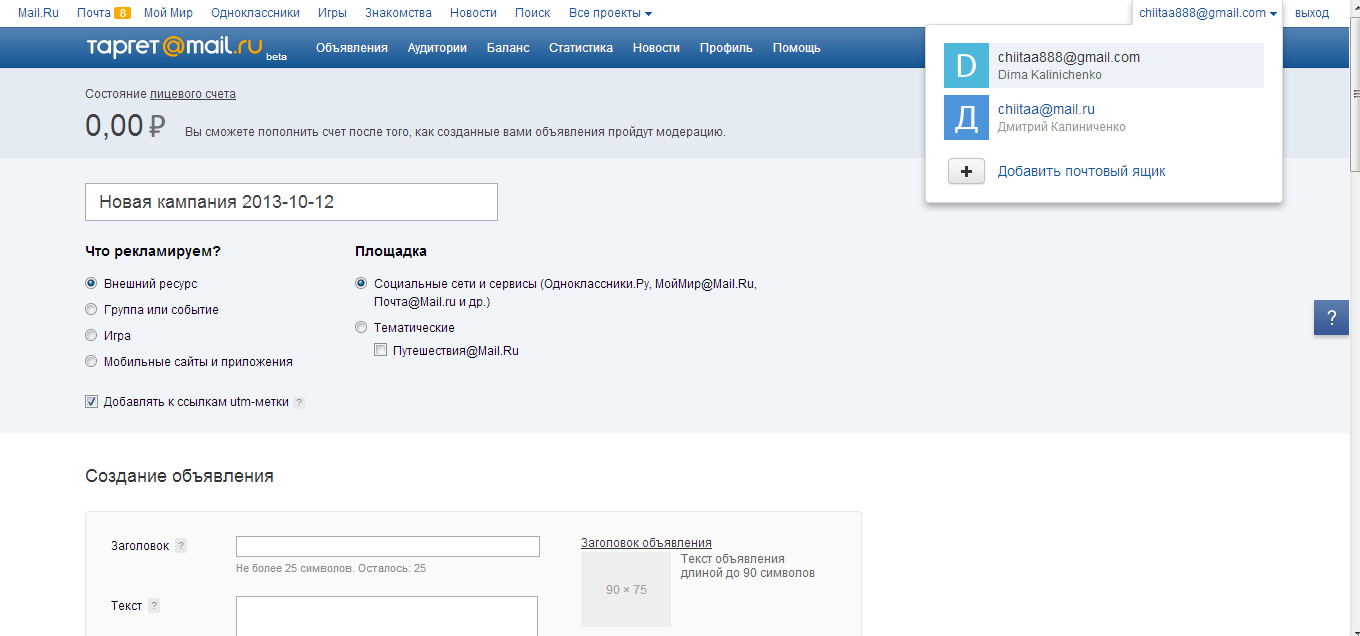Click Добавить почтовый ящик link
1360x636 pixels.
1082,172
